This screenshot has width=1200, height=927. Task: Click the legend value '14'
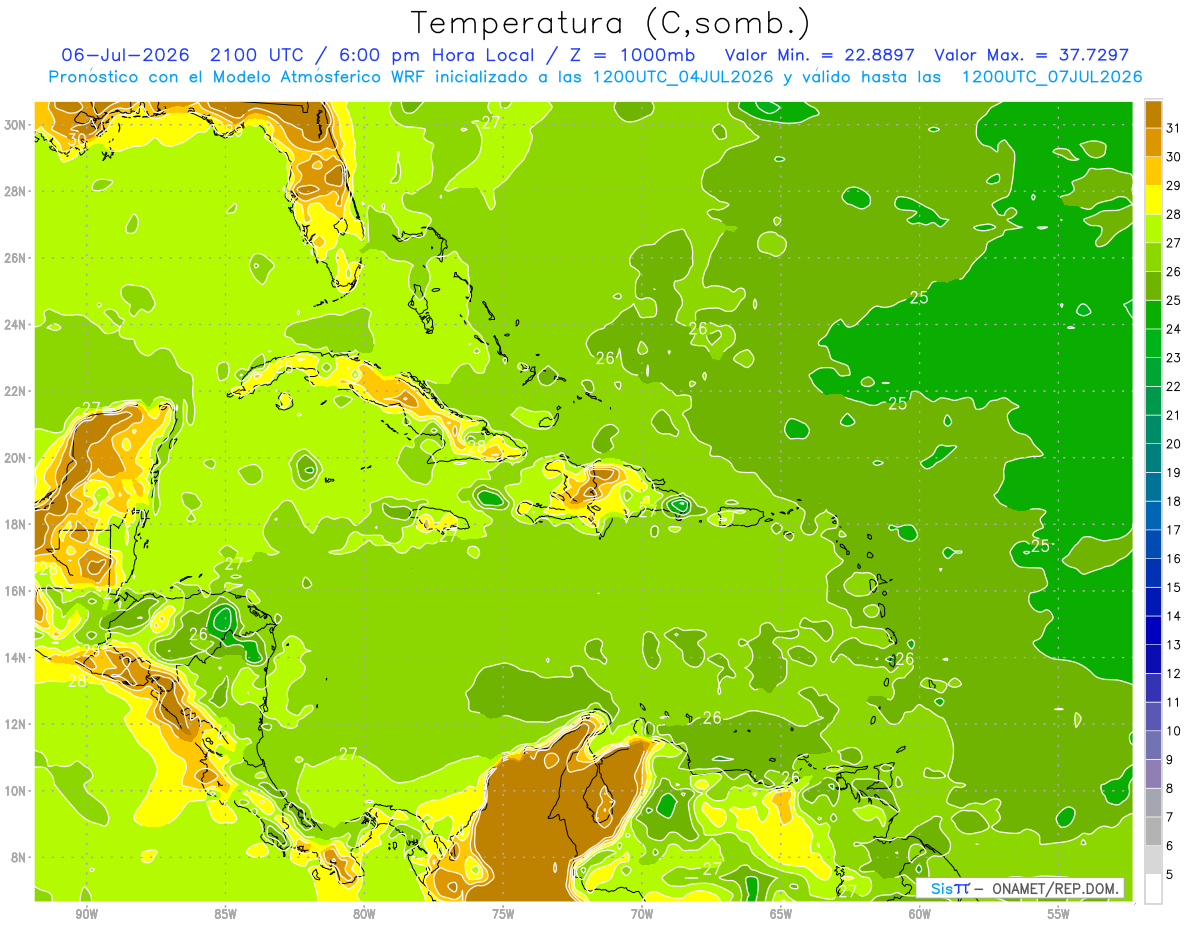coord(1174,616)
